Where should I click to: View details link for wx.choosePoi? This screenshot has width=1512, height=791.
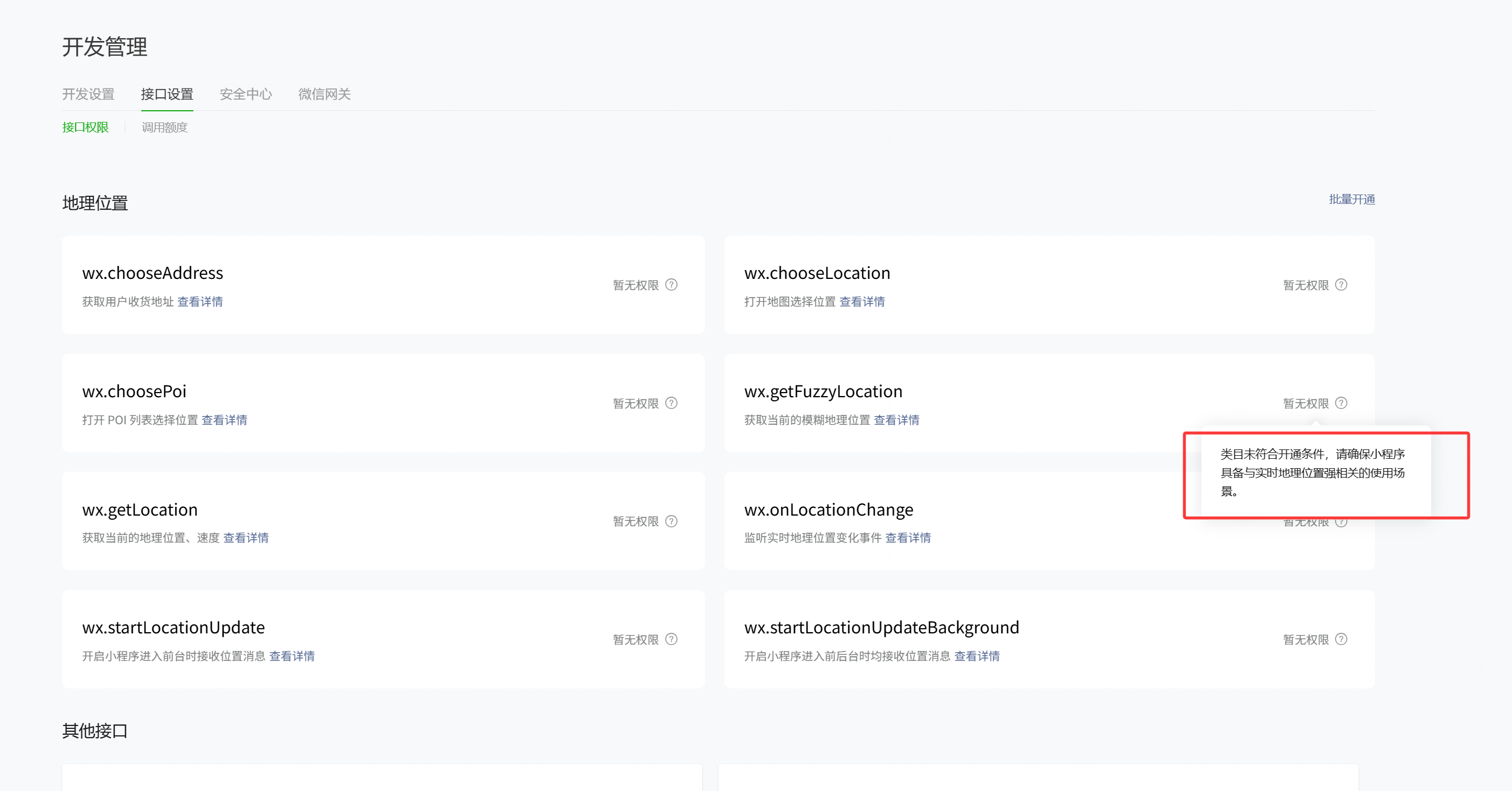pos(224,420)
